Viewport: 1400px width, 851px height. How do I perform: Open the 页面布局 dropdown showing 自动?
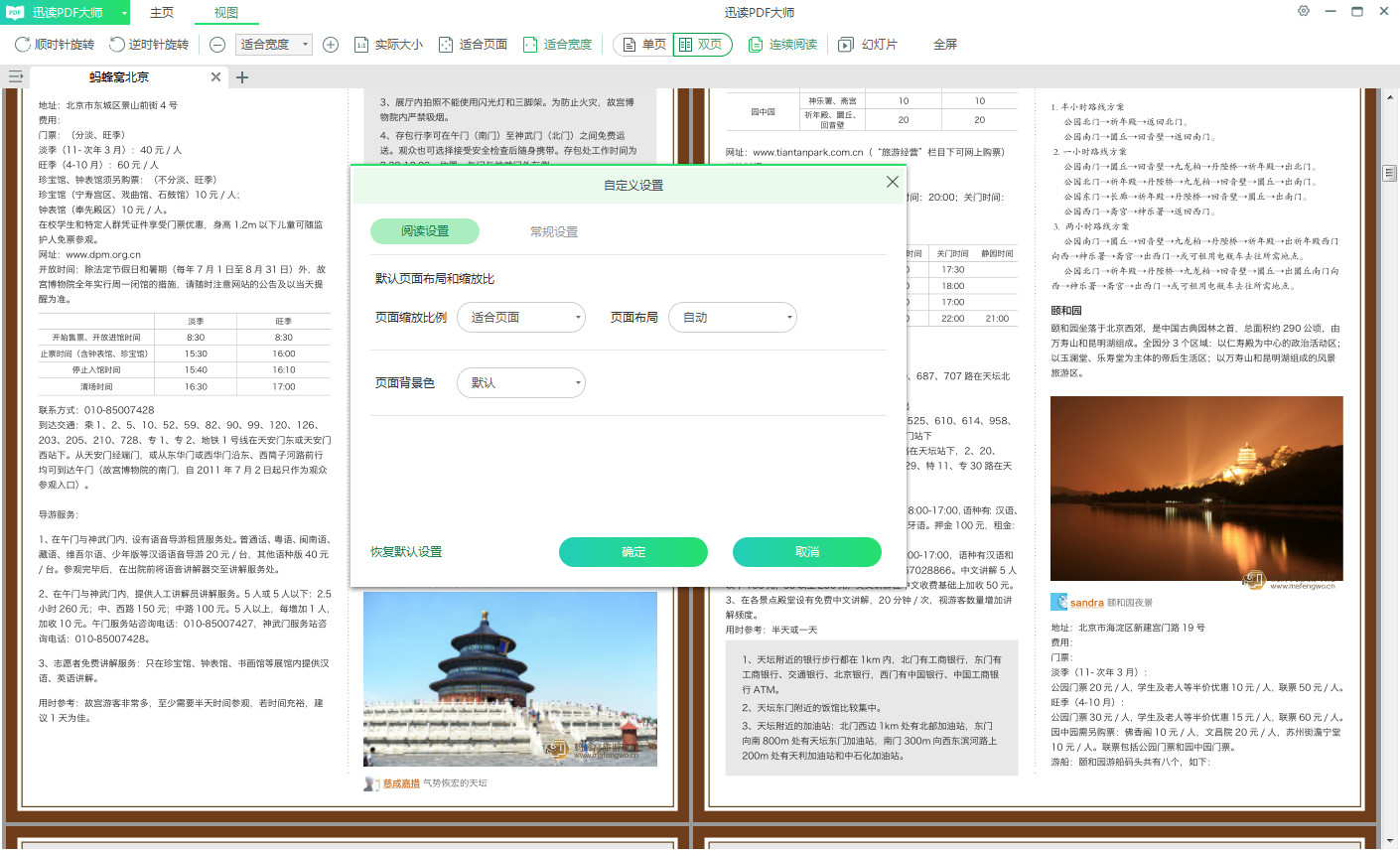[x=733, y=318]
